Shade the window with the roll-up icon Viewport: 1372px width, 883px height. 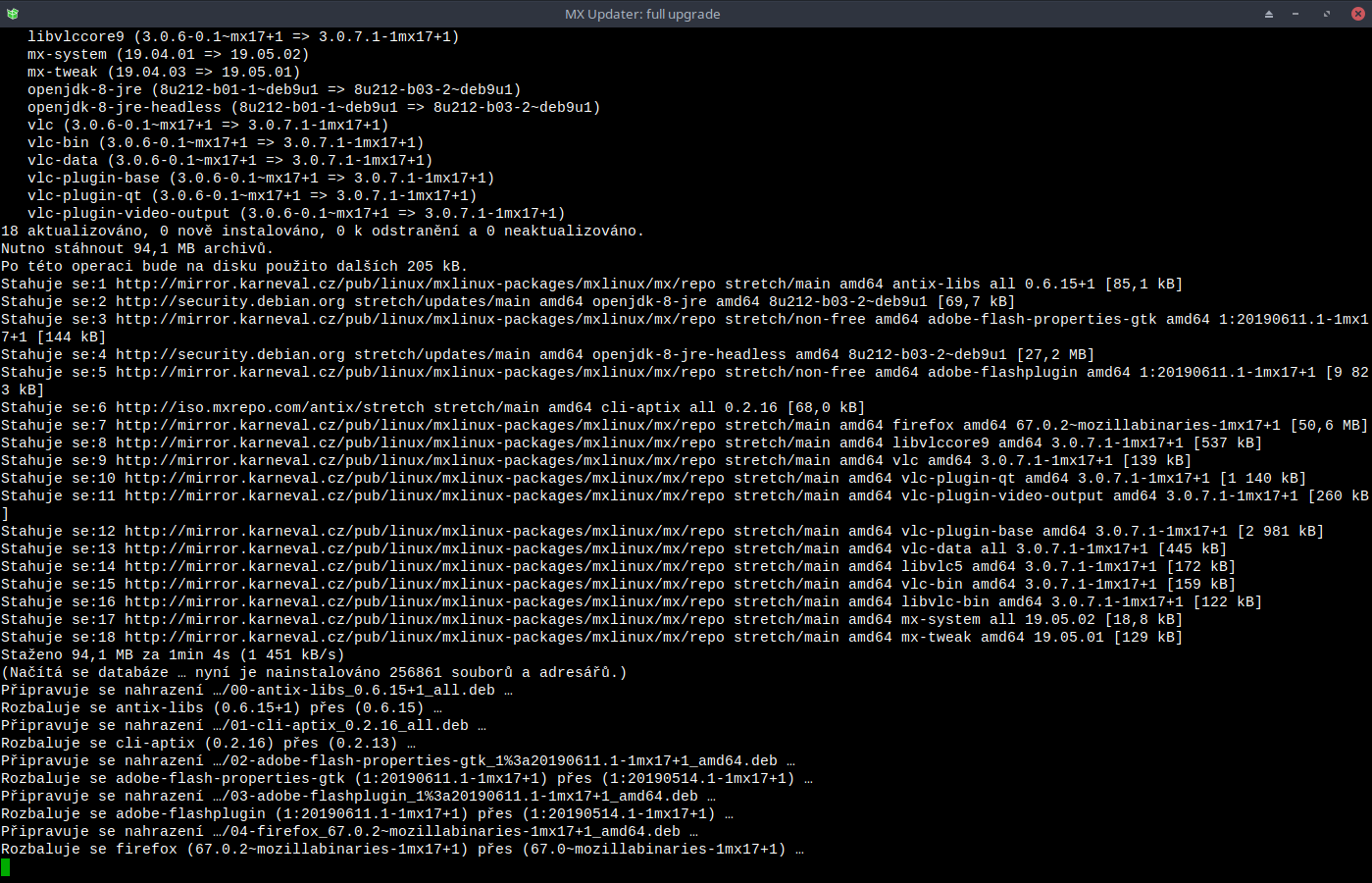1268,14
